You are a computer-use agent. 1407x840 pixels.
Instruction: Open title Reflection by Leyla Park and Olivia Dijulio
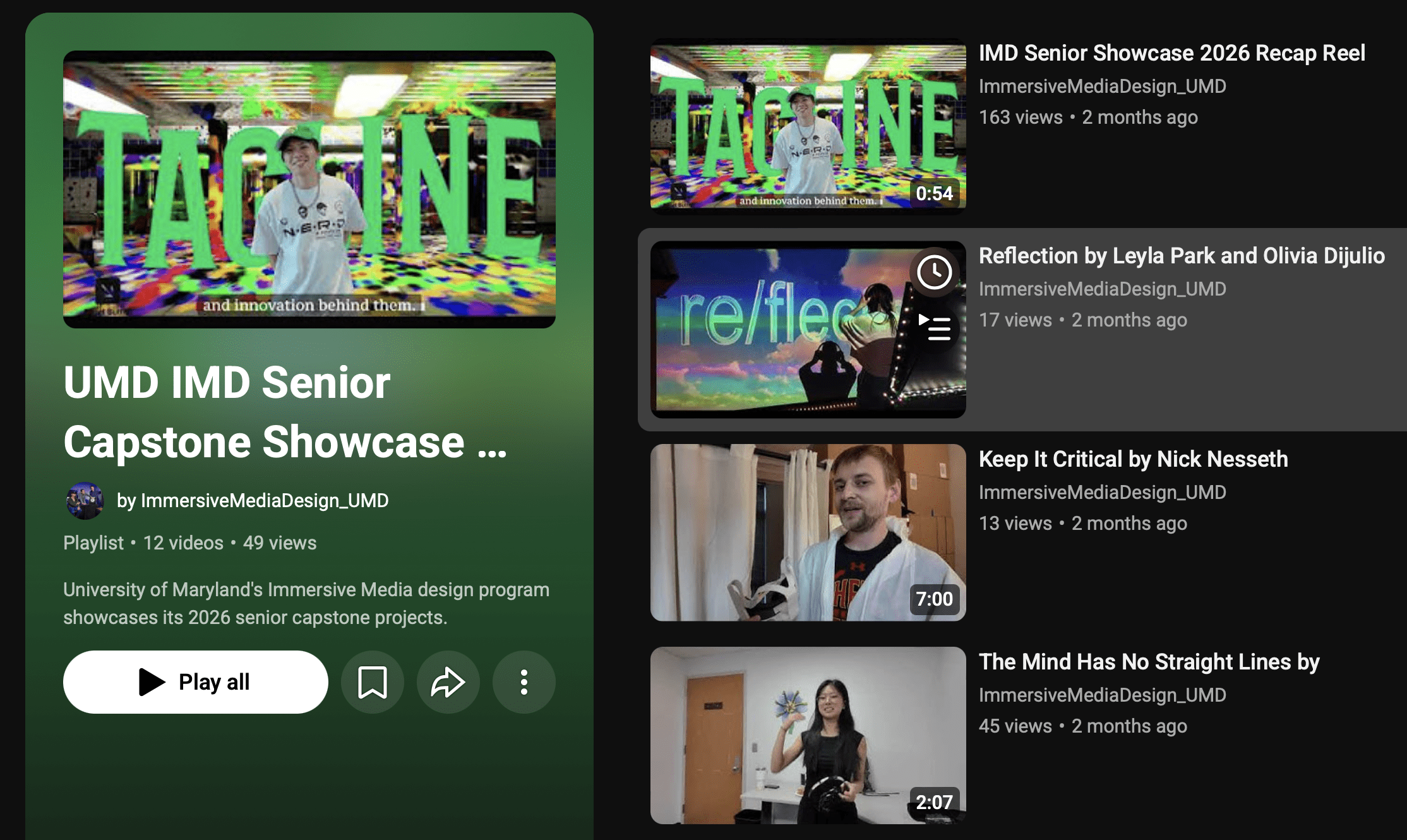click(x=1182, y=256)
